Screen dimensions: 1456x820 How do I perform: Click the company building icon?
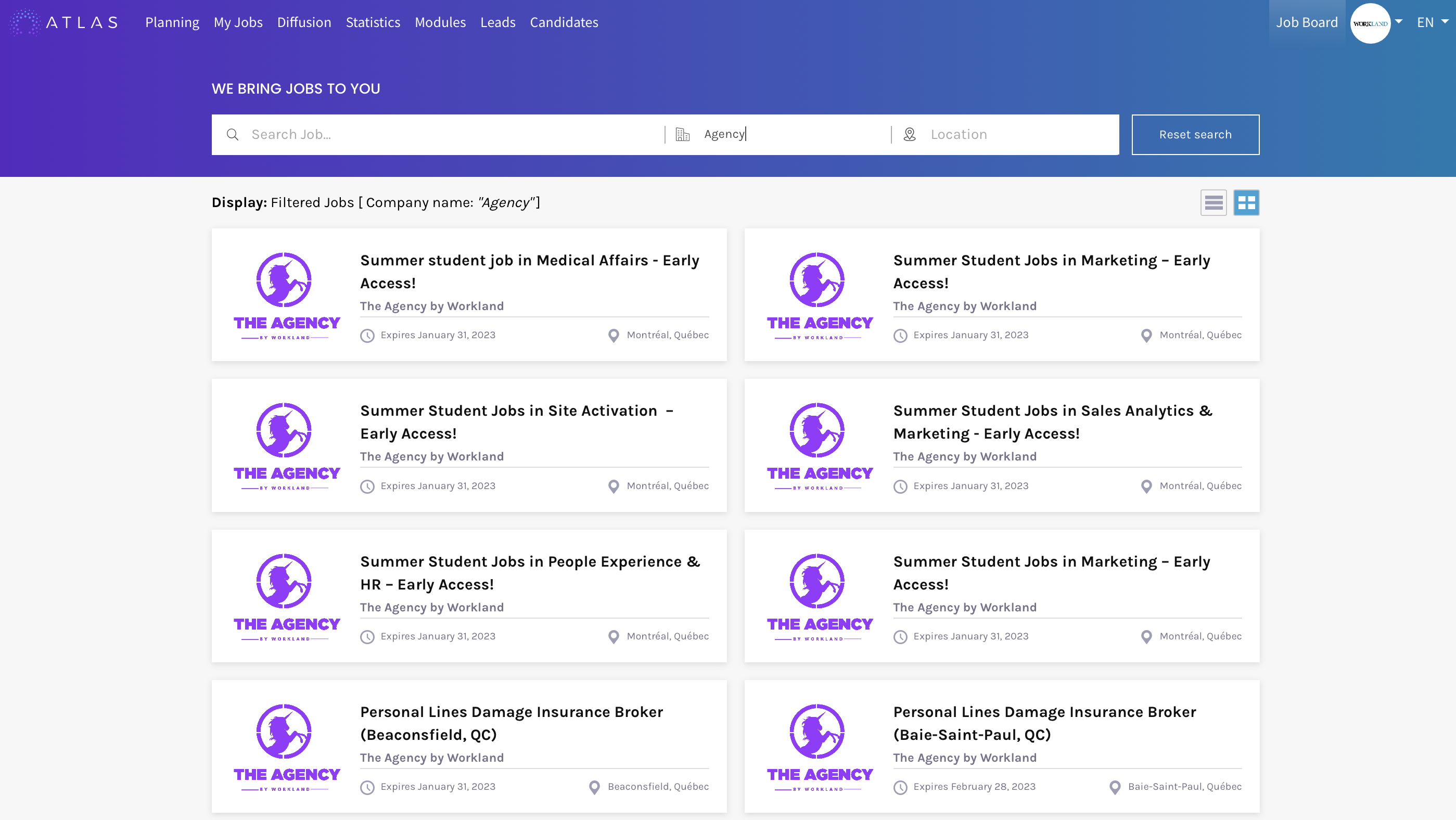click(683, 135)
